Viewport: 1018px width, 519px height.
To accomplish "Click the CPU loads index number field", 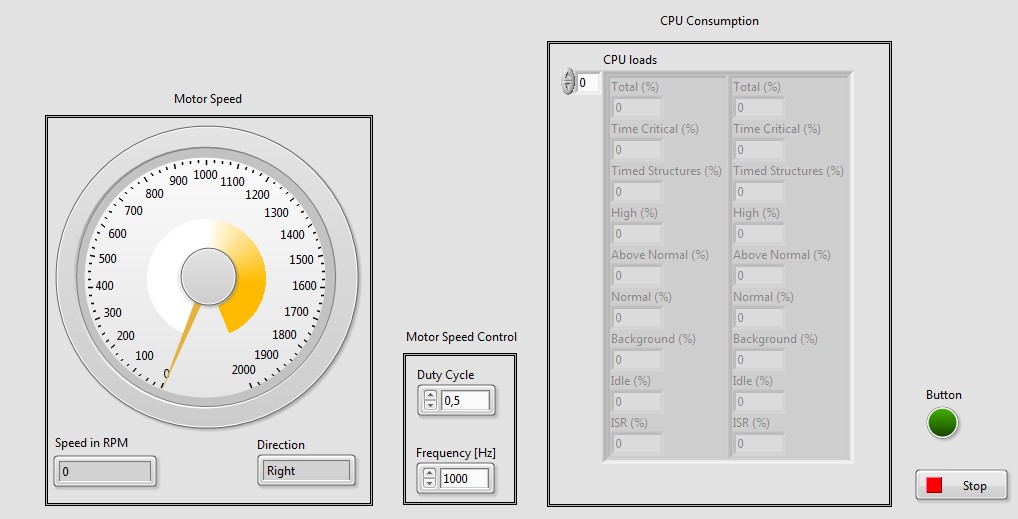I will click(589, 83).
